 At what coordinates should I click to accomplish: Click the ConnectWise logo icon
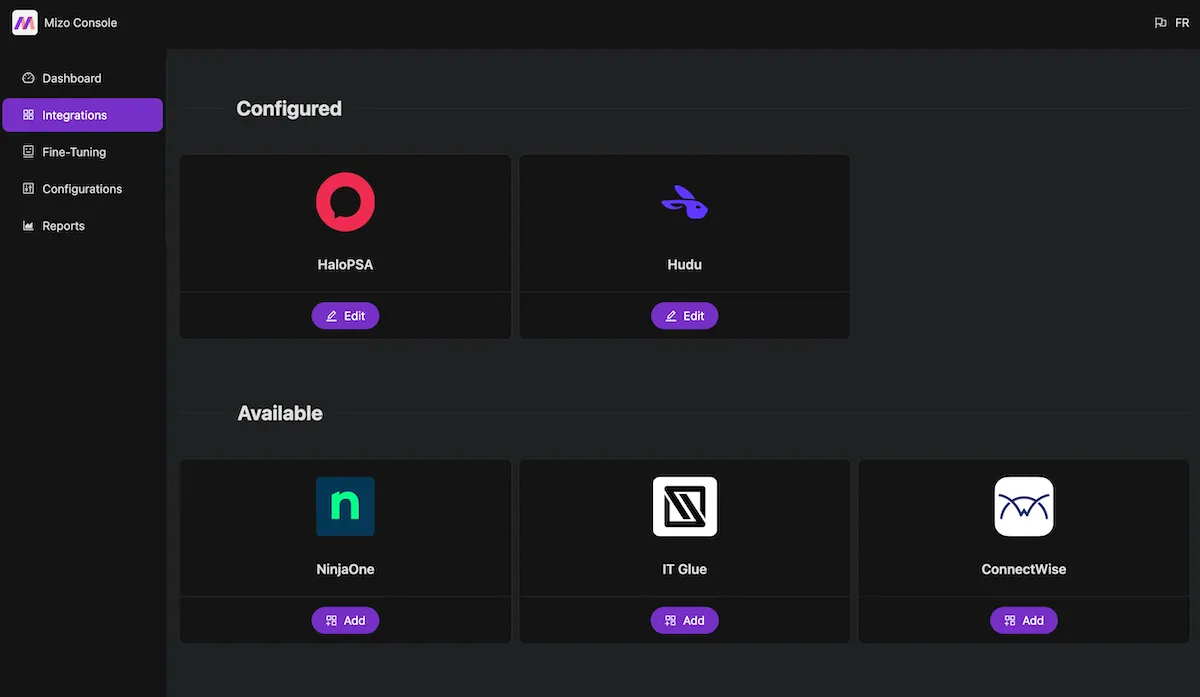click(x=1024, y=506)
